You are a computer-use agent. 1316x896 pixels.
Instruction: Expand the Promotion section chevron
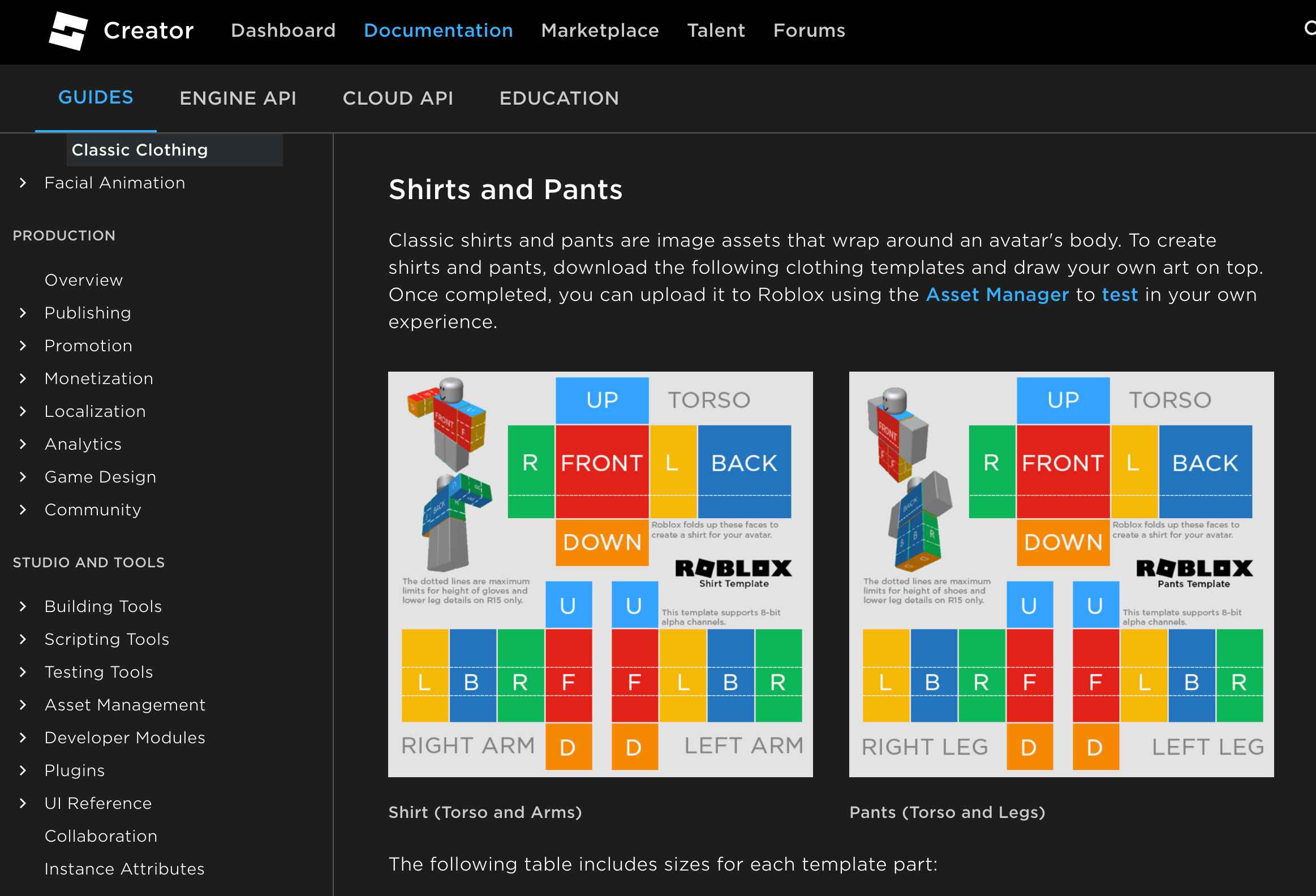coord(23,346)
